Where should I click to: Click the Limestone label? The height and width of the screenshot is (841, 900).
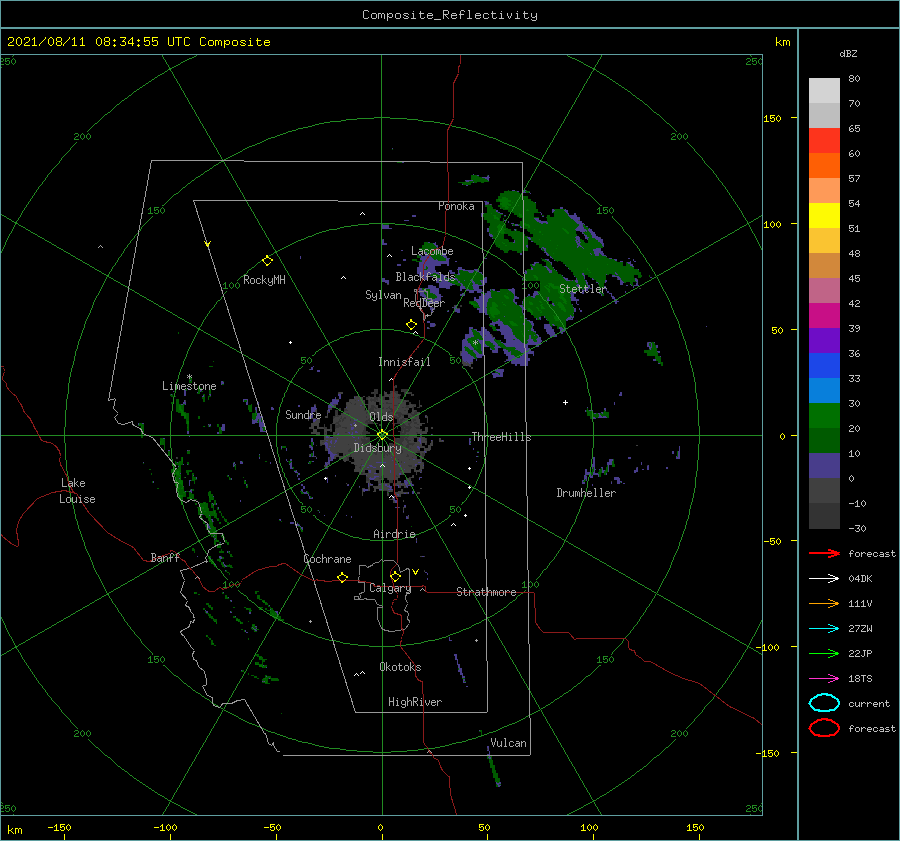(x=189, y=386)
